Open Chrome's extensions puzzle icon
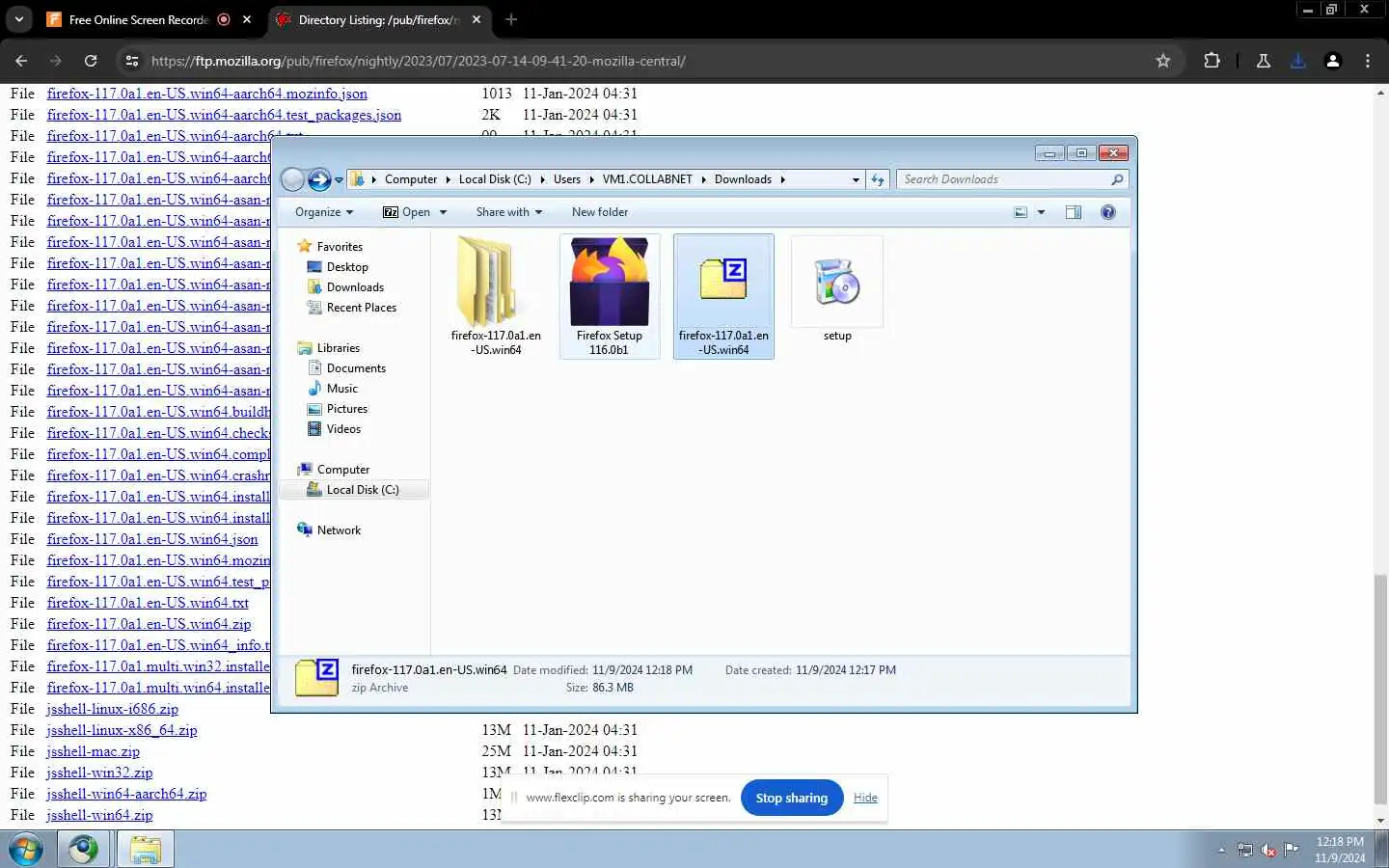This screenshot has height=868, width=1389. point(1212,61)
